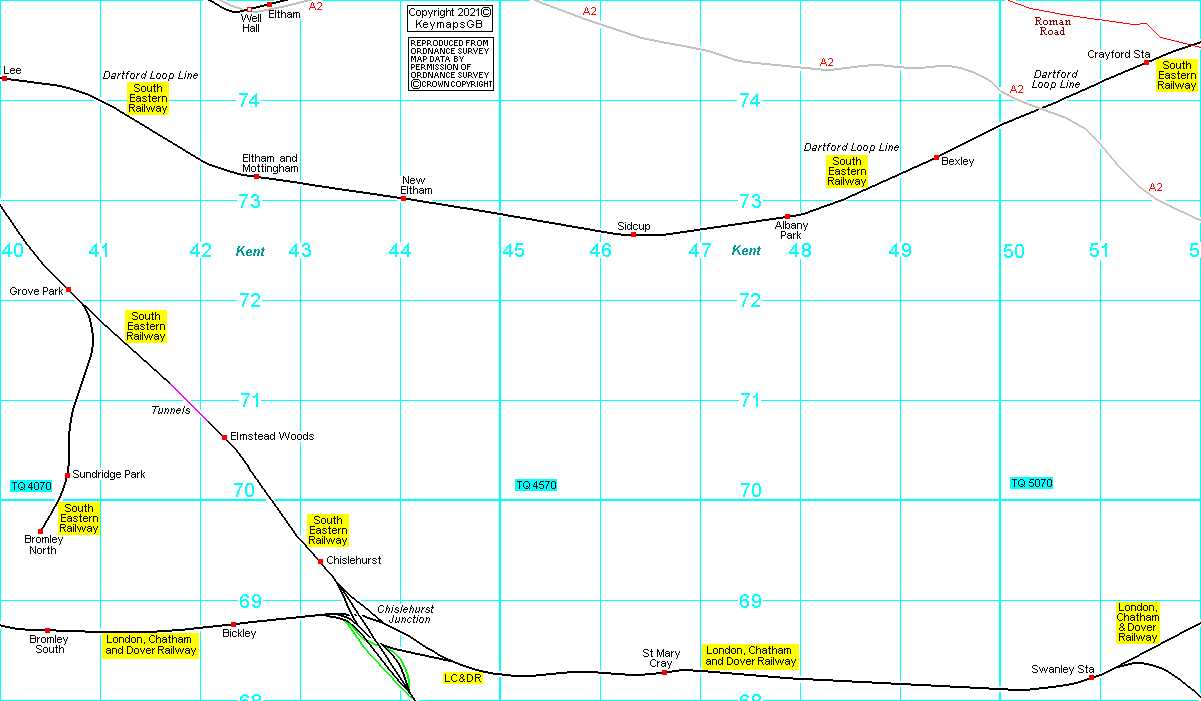Click the Sidcup station red marker
This screenshot has height=701, width=1201.
tap(633, 234)
